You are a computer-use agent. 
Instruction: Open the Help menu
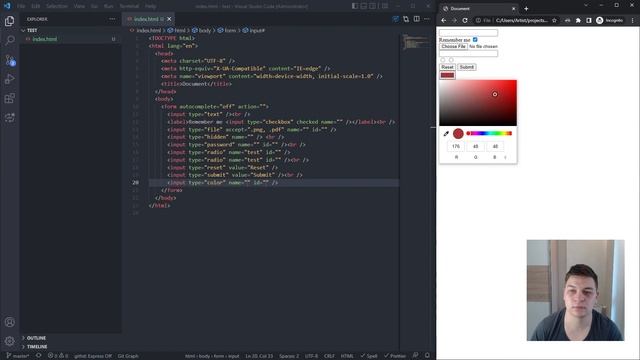click(x=151, y=6)
